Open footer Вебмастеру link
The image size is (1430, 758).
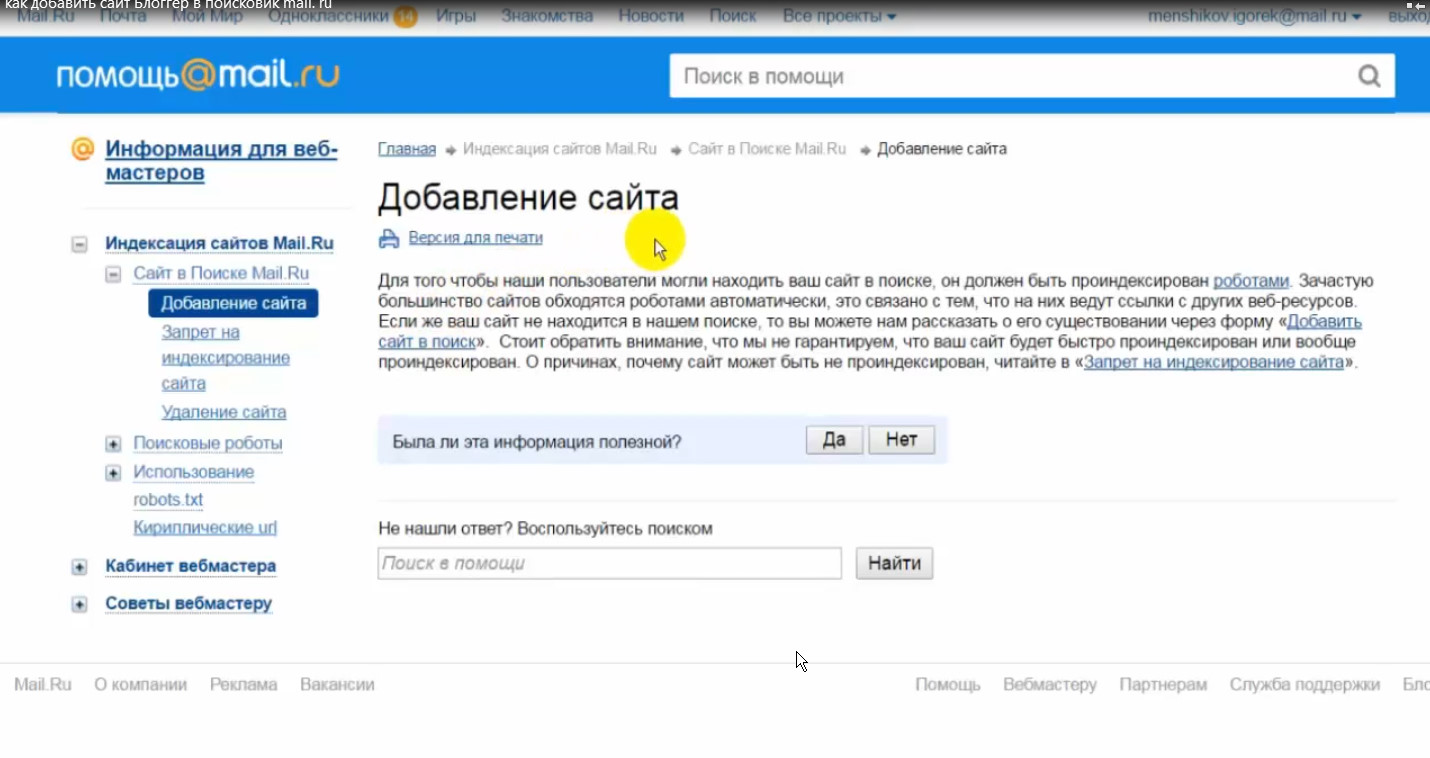click(x=1050, y=685)
